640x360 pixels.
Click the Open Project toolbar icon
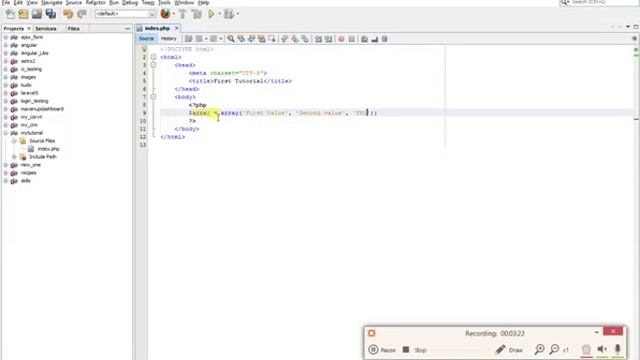point(37,14)
